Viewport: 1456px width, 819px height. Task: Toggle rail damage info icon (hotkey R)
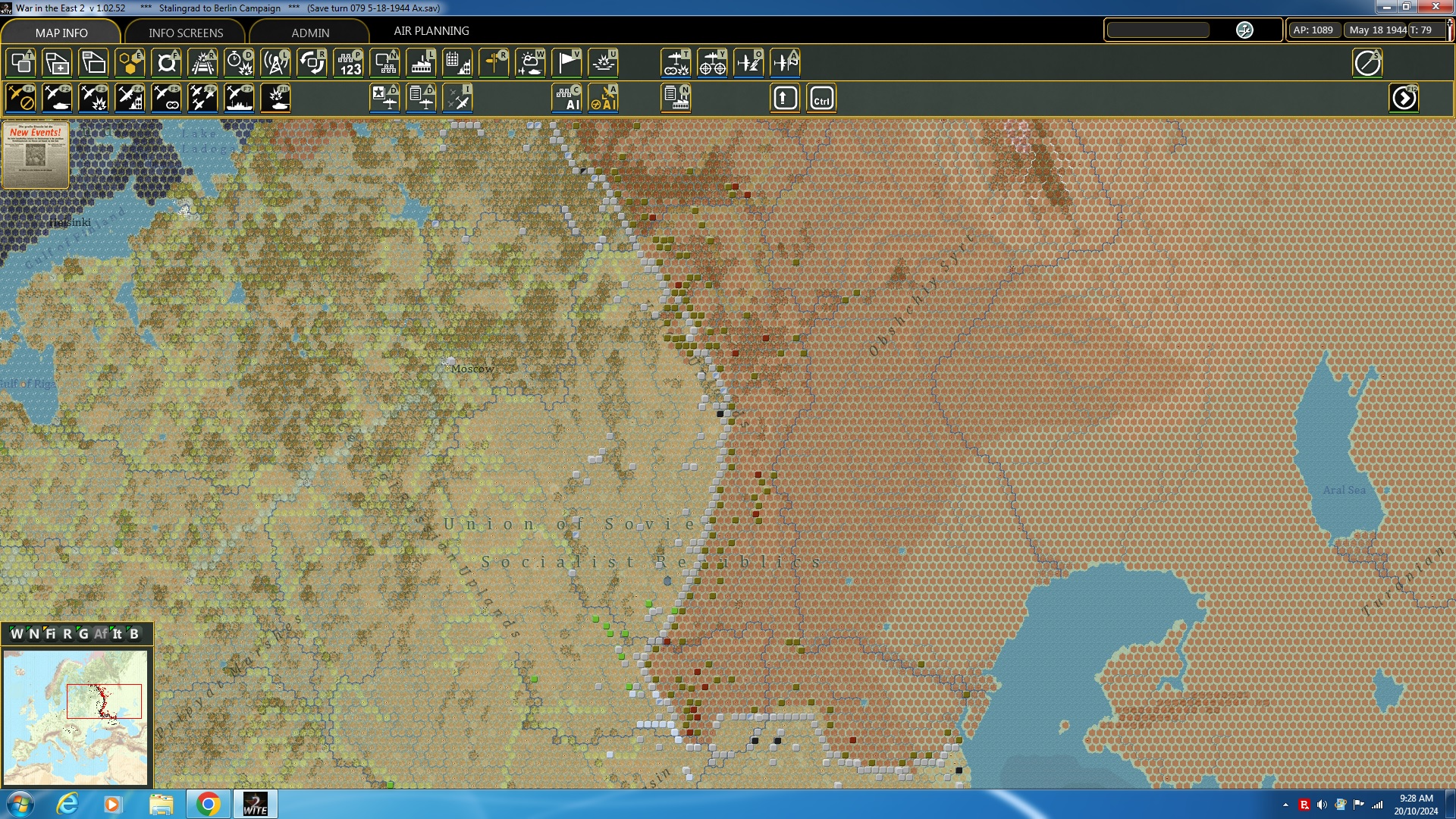[x=202, y=63]
